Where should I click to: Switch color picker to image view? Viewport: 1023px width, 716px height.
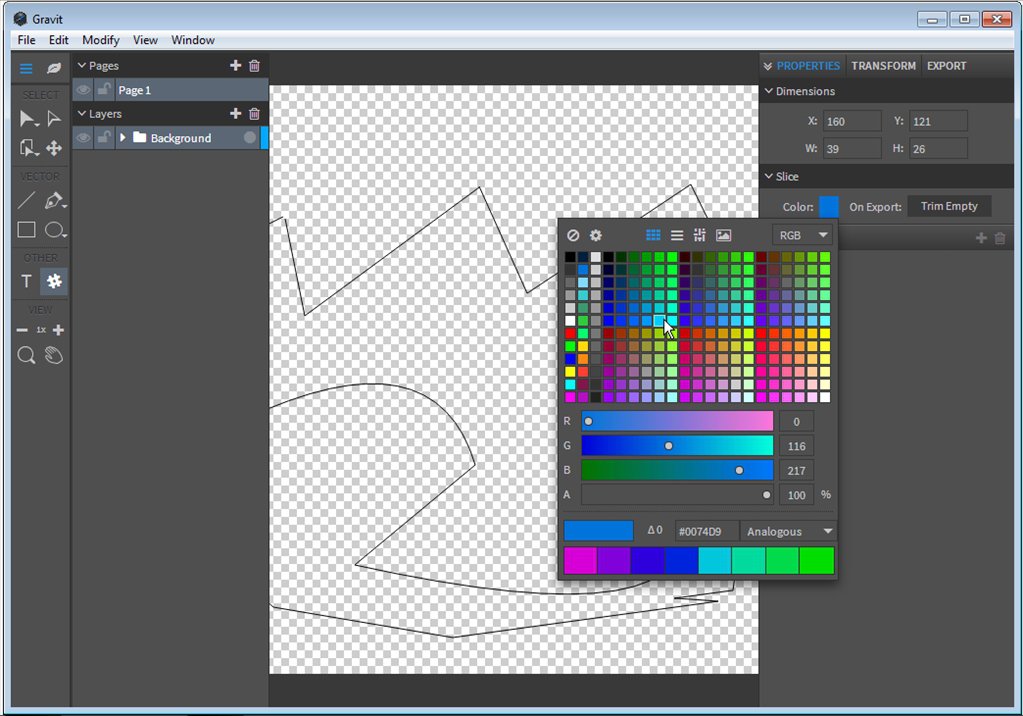coord(724,235)
